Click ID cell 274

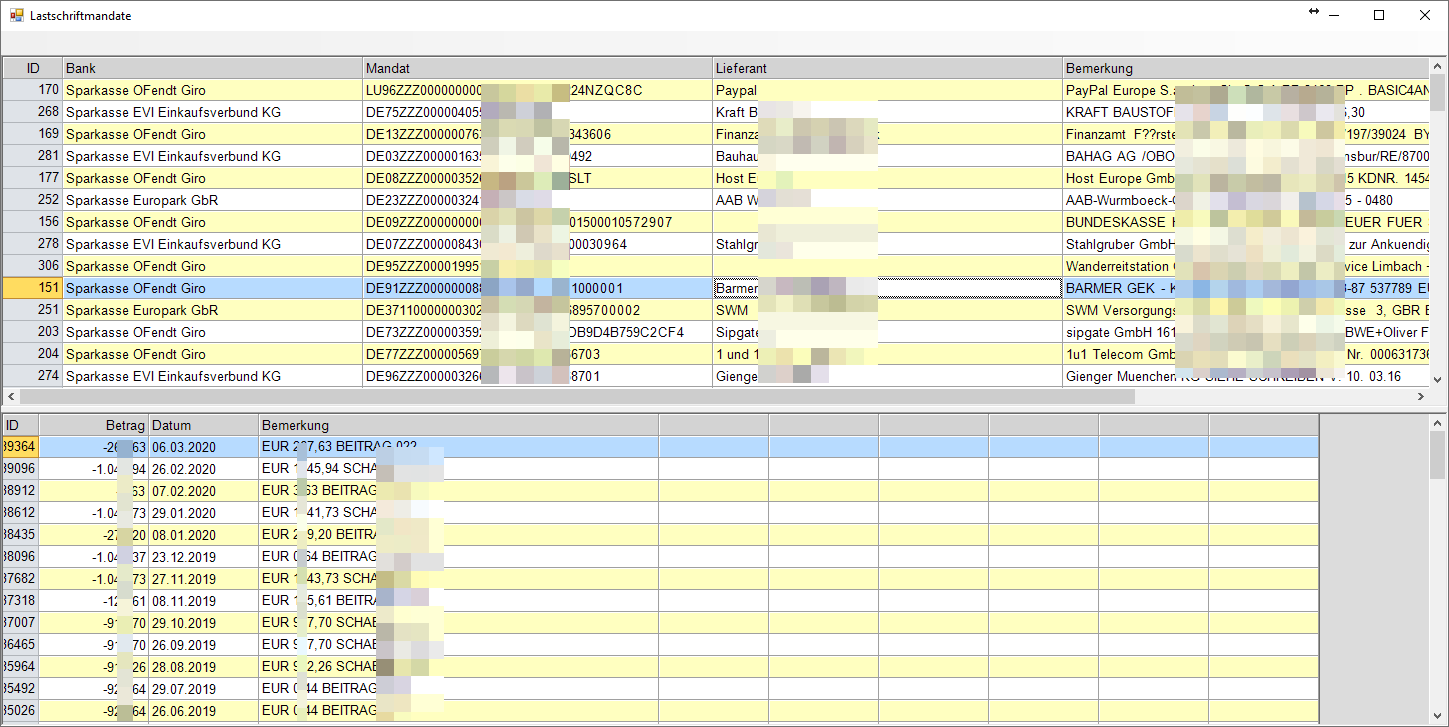[33, 376]
